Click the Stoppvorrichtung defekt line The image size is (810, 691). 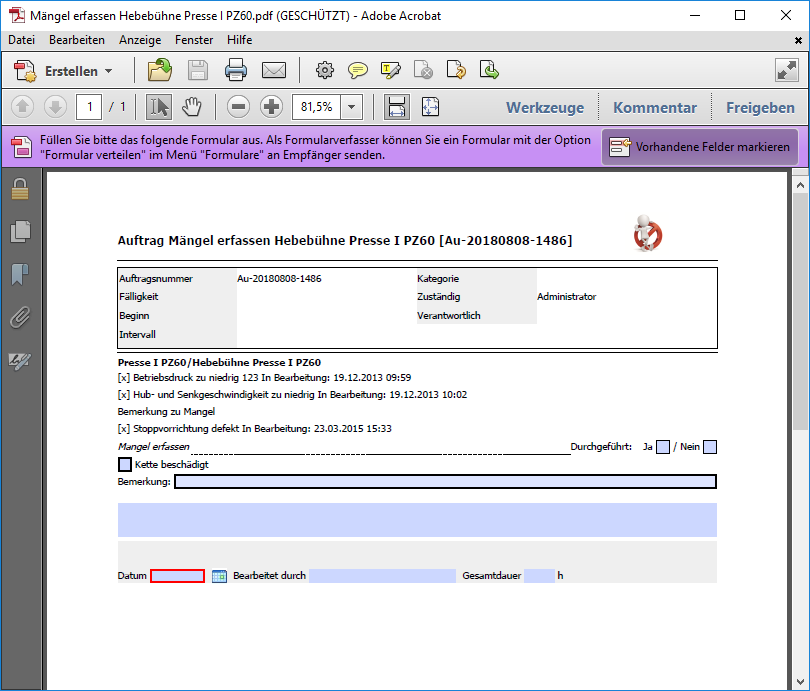pos(255,429)
